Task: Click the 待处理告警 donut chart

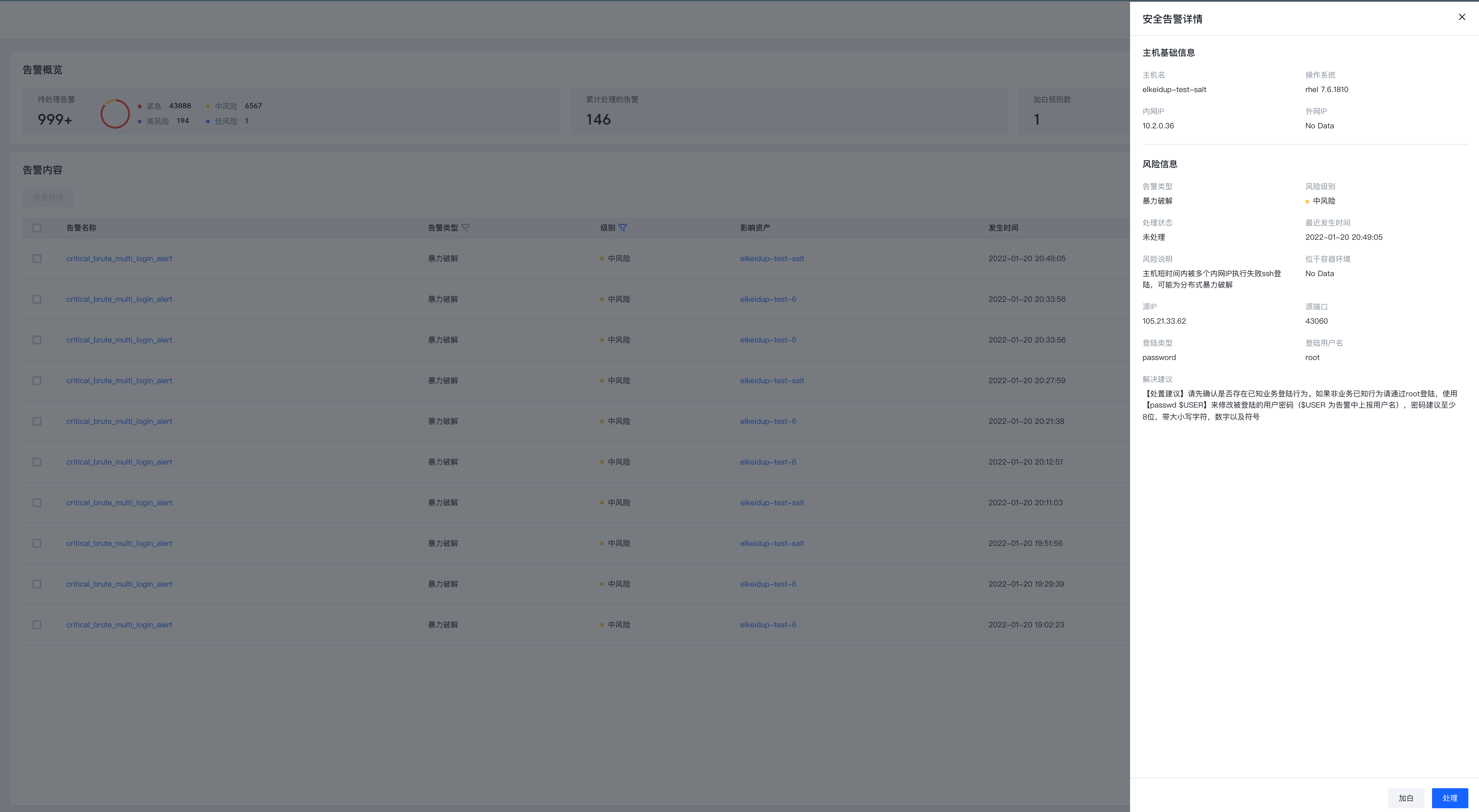Action: coord(115,114)
